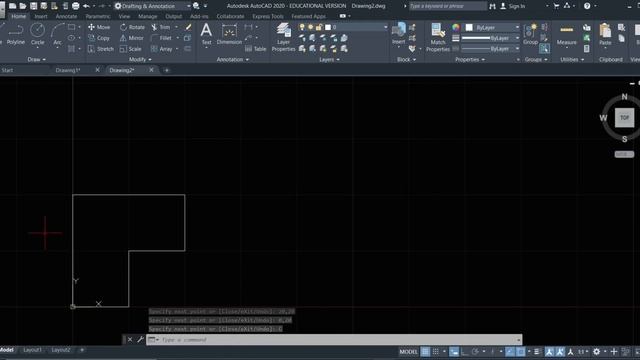Open the customization wrench icon beside command line
640x360 pixels.
coord(140,339)
